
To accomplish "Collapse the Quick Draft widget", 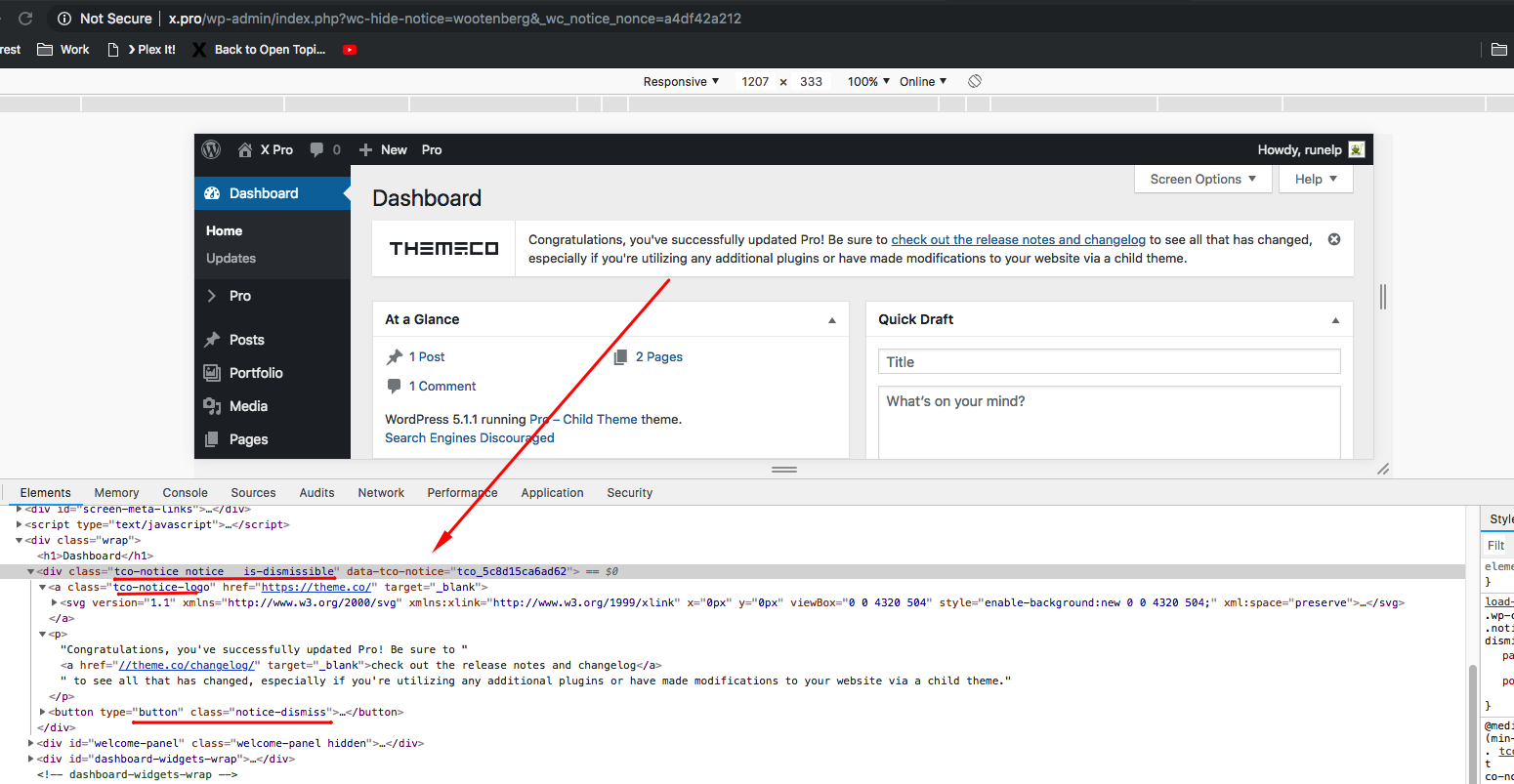I will 1335,320.
